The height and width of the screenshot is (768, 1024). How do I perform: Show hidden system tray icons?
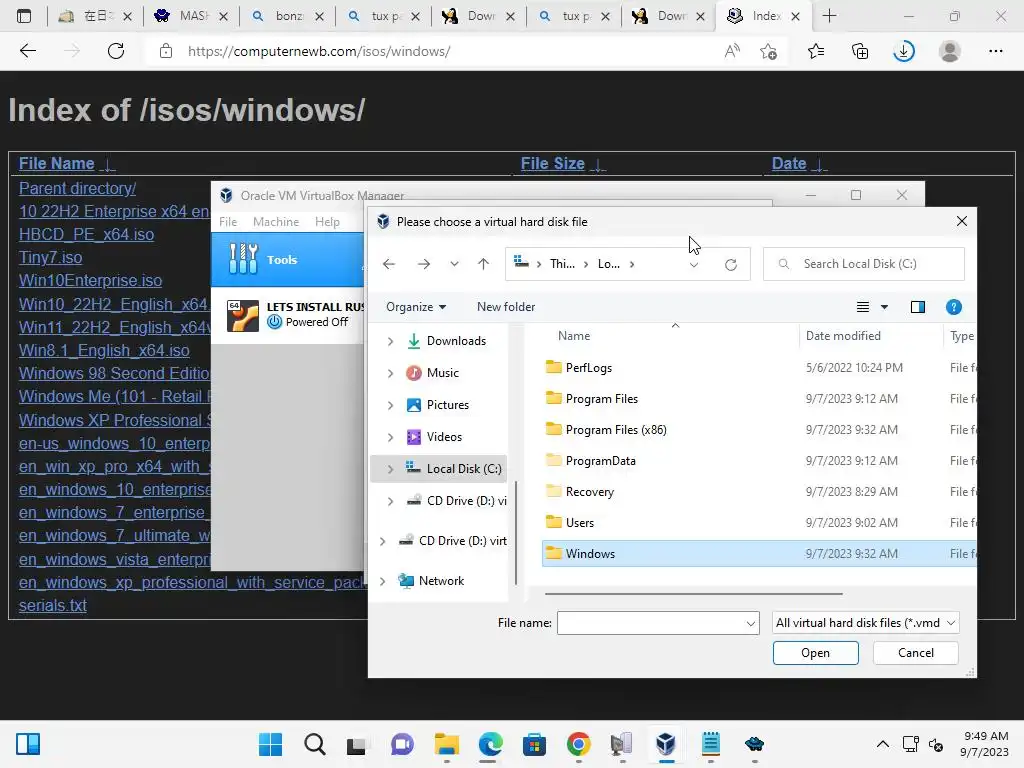pyautogui.click(x=882, y=744)
